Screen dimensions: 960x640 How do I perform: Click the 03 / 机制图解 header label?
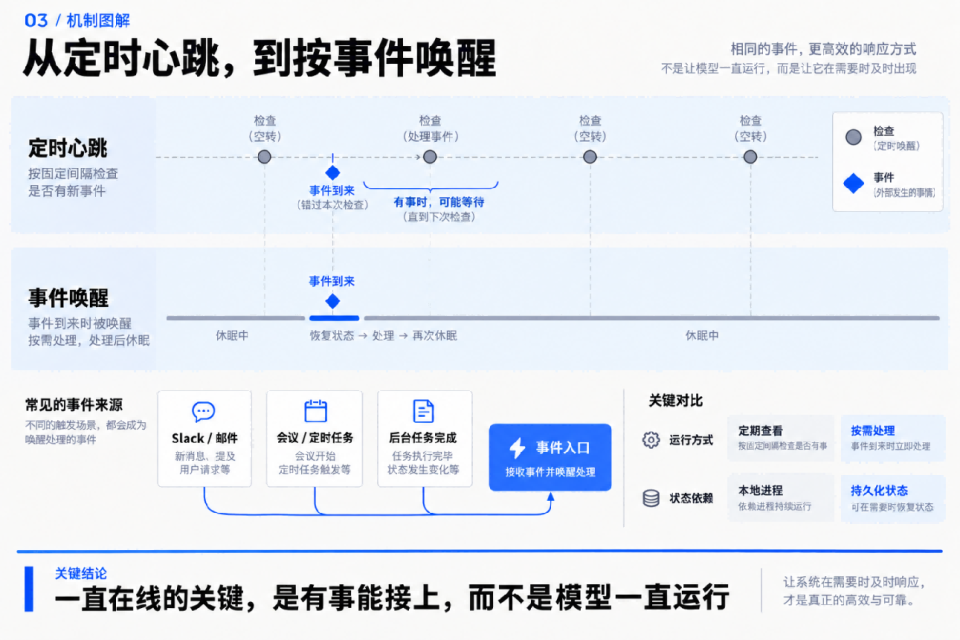(77, 20)
